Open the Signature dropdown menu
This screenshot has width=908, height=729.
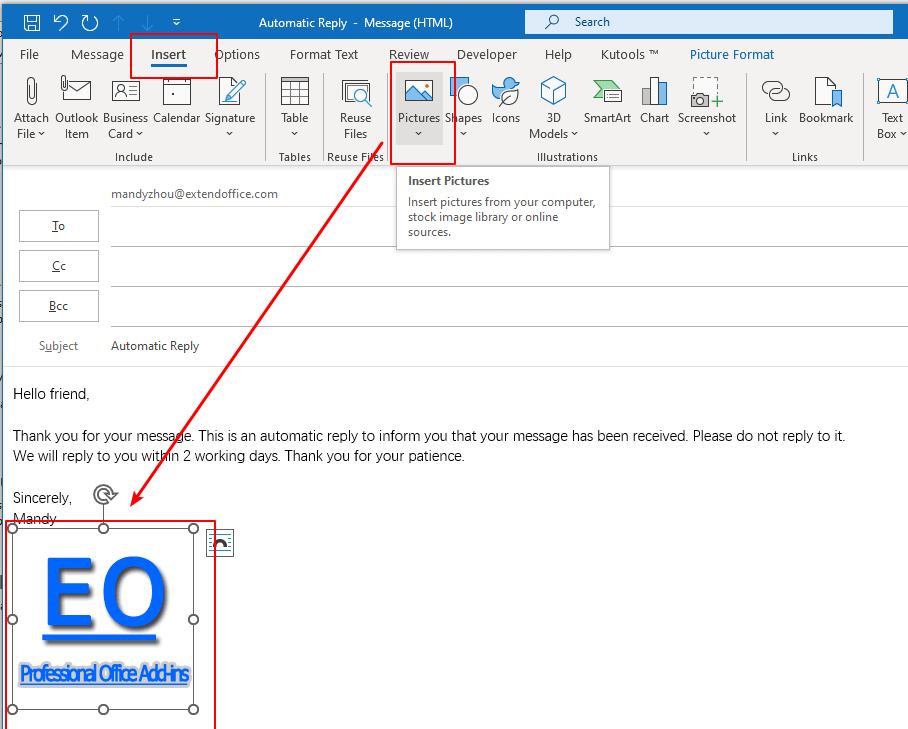pyautogui.click(x=230, y=133)
